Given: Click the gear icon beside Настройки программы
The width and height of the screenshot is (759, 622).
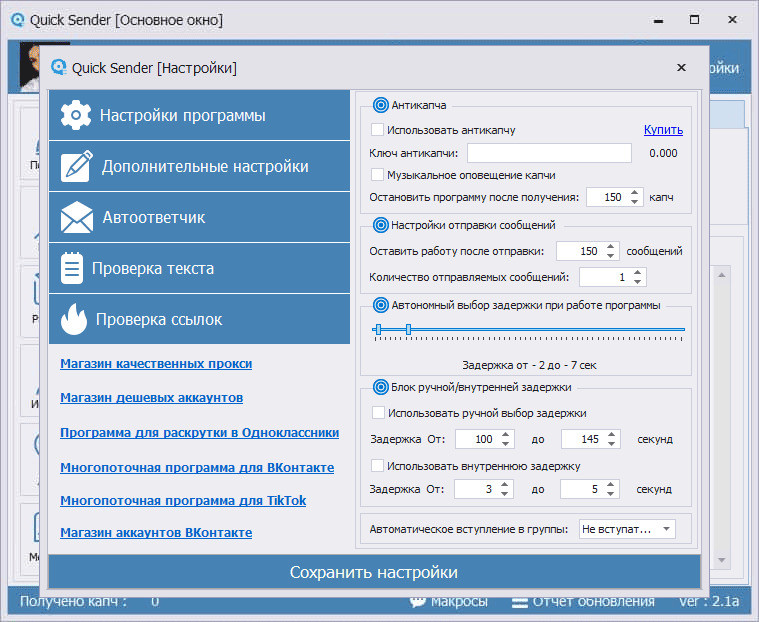Looking at the screenshot, I should click(76, 116).
